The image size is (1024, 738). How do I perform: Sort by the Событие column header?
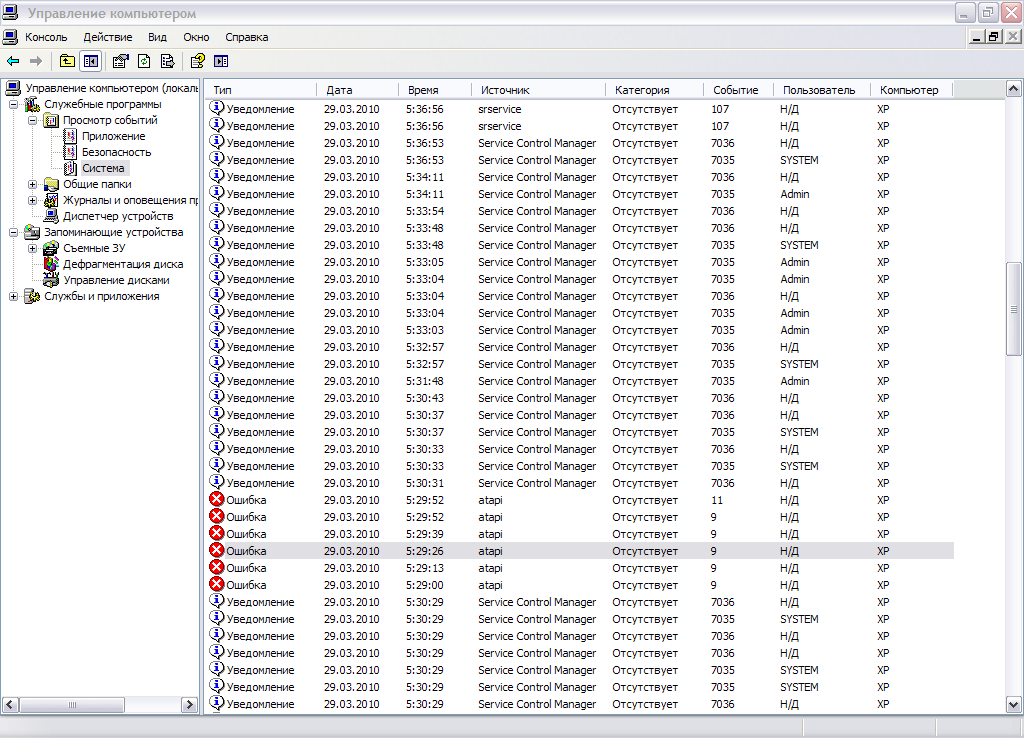(735, 90)
